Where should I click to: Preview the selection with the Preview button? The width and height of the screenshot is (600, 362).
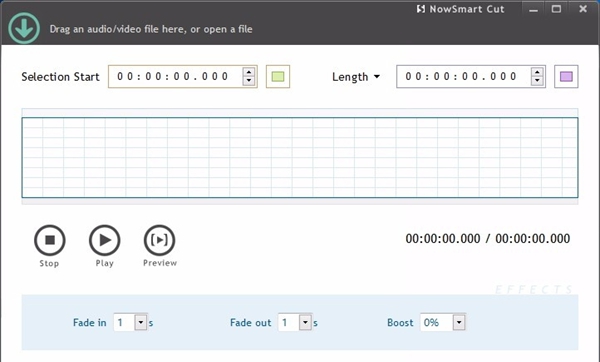pos(160,240)
